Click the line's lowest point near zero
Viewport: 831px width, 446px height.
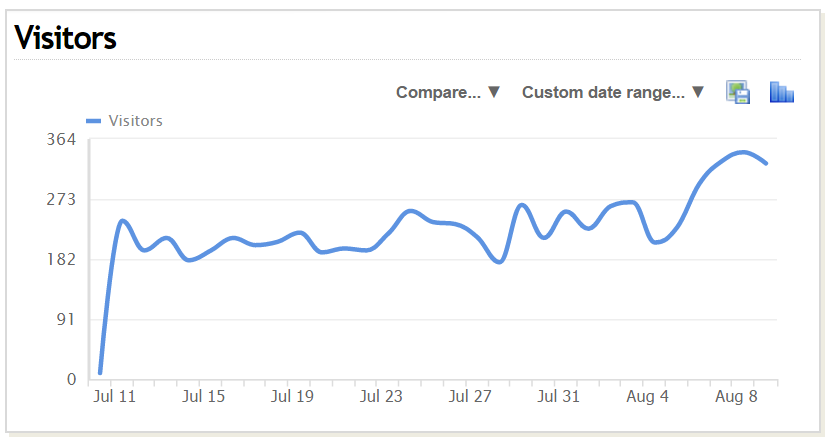[100, 372]
